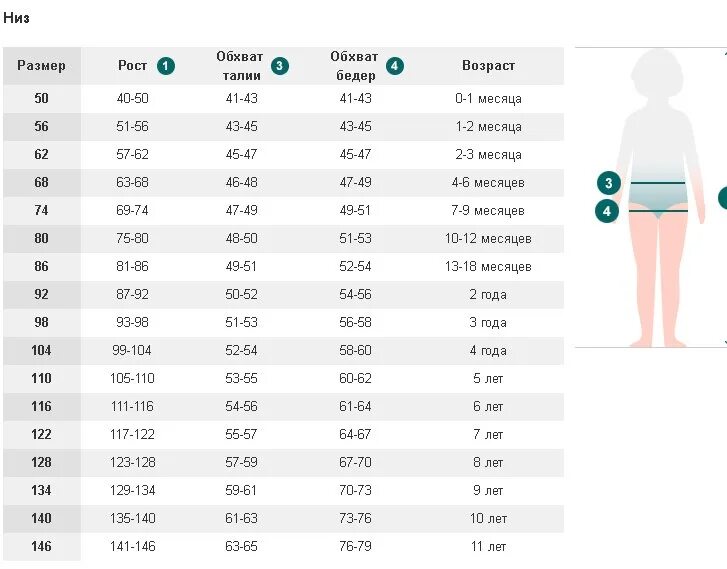Click the waist marker 3 on the body figure
The height and width of the screenshot is (569, 727).
[x=609, y=183]
